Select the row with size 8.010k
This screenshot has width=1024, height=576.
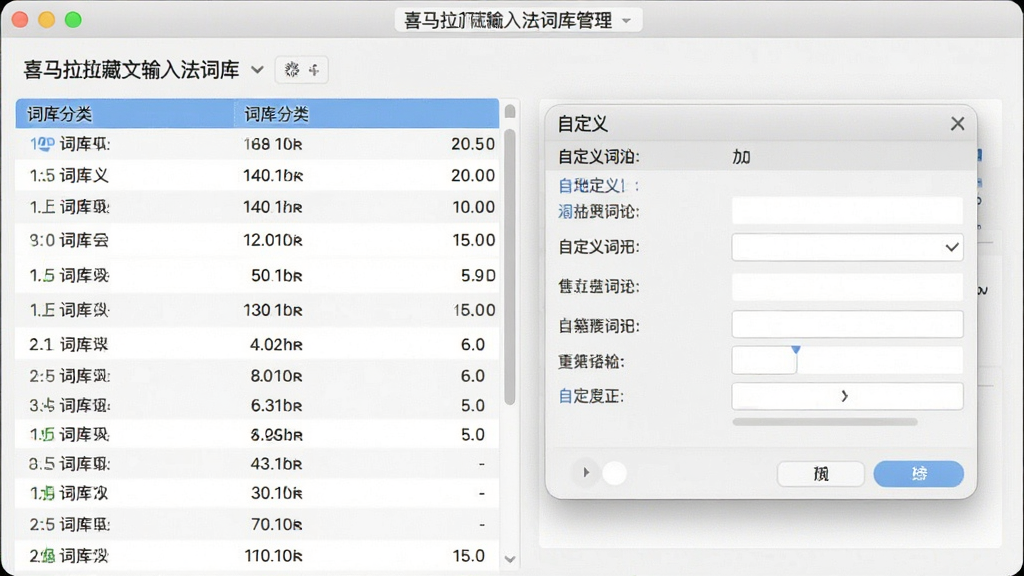257,376
